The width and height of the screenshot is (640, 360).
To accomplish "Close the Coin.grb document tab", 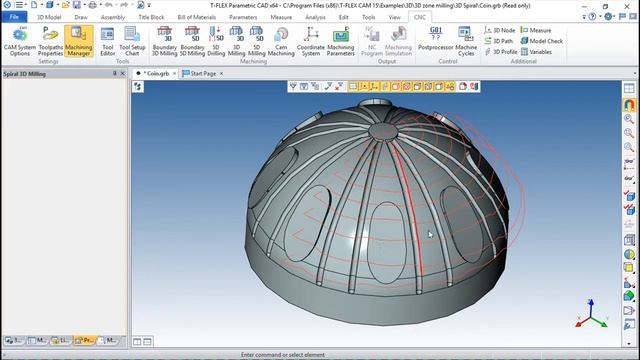I will pos(174,73).
